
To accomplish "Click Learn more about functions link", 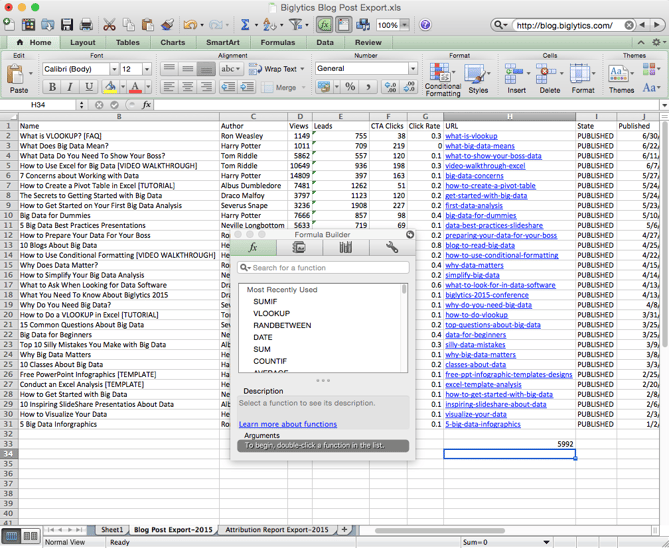I will tap(287, 424).
